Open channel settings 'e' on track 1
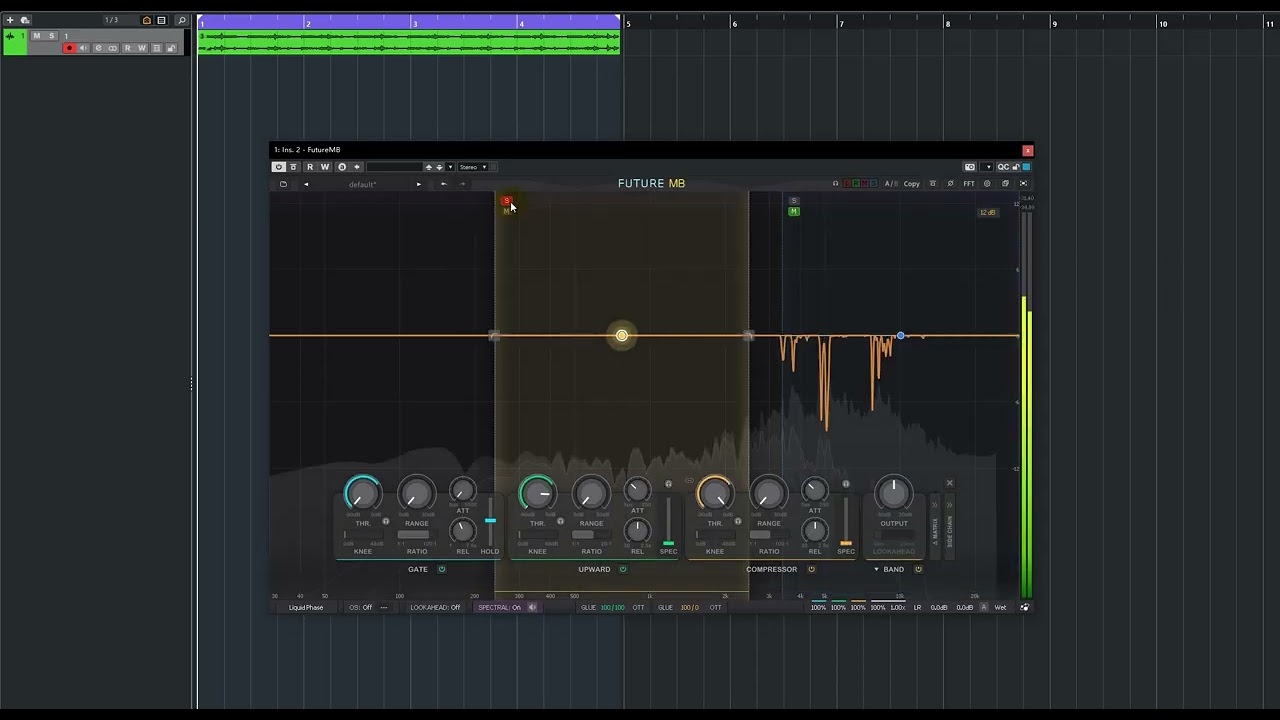The height and width of the screenshot is (720, 1280). click(98, 48)
